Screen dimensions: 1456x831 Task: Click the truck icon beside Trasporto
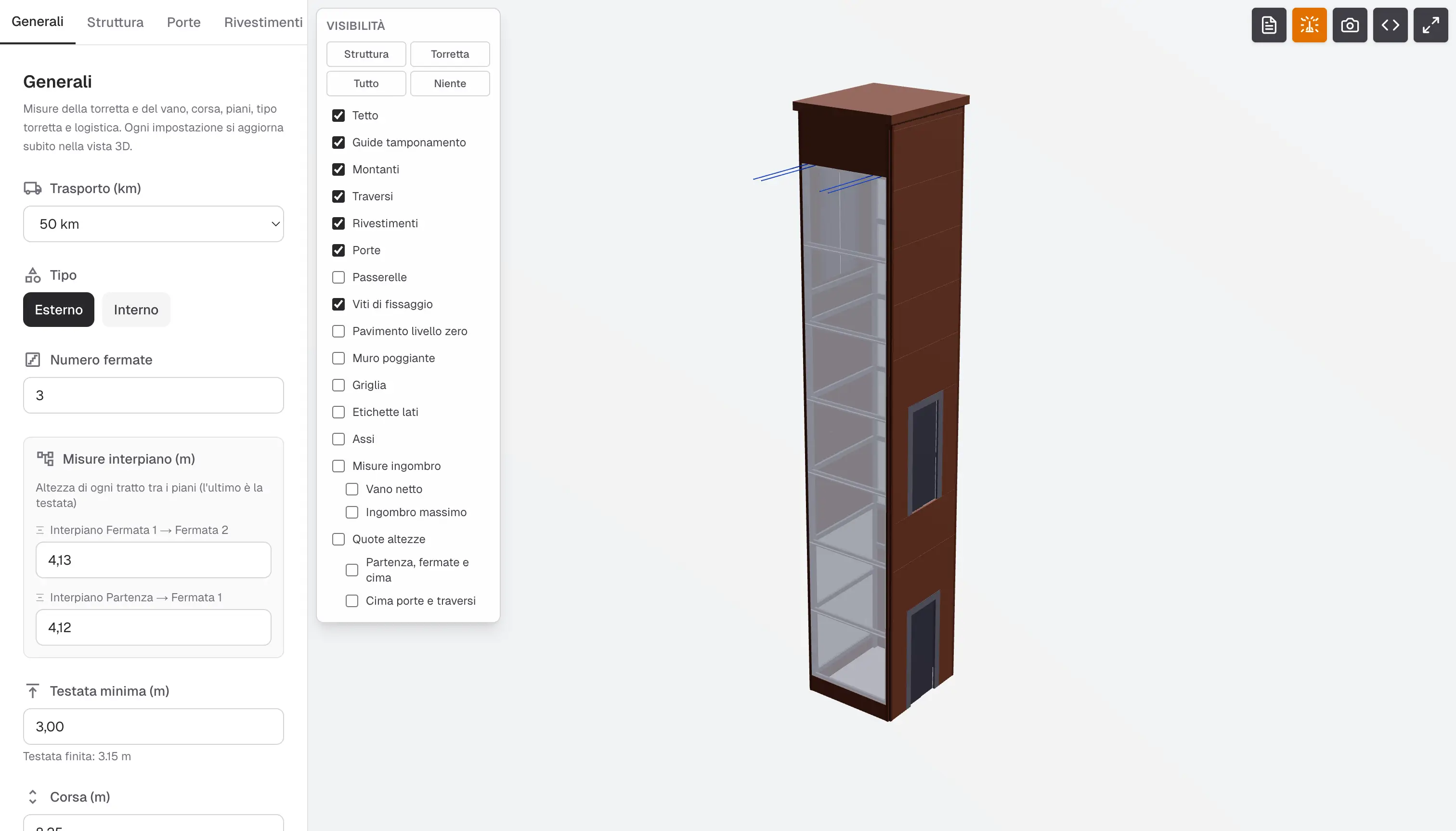[33, 188]
